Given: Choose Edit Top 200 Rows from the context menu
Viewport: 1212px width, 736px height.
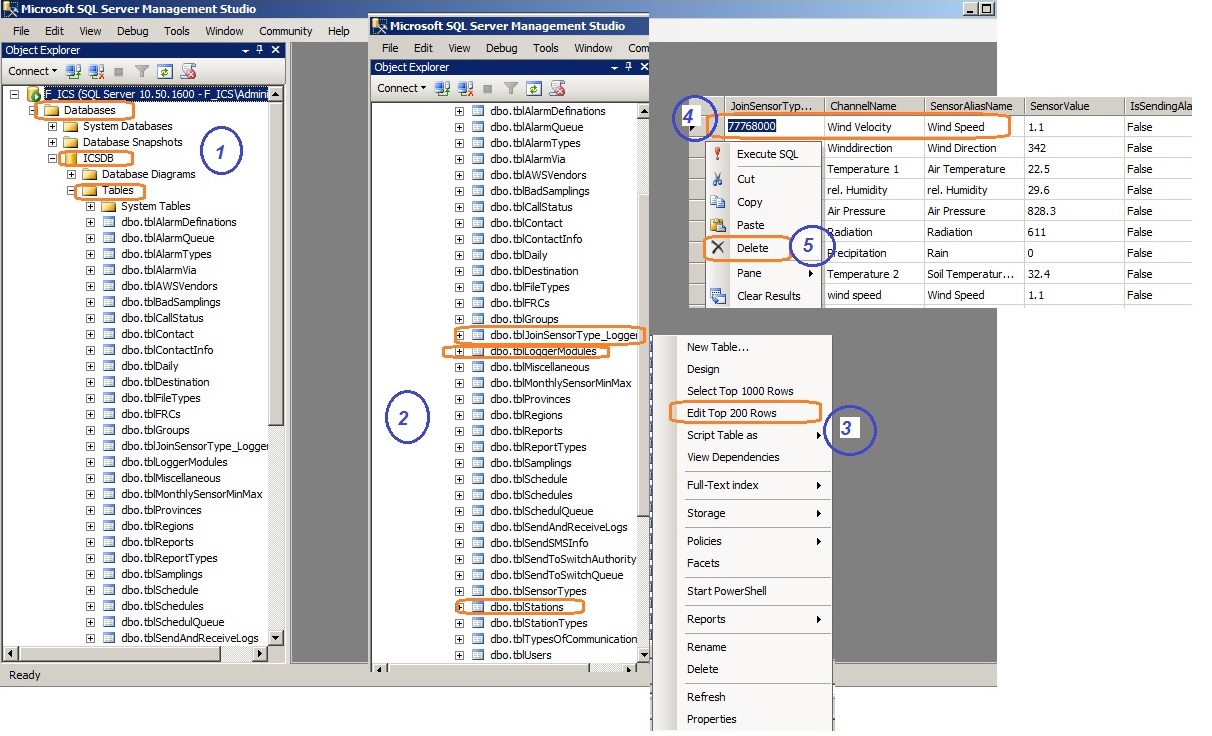Looking at the screenshot, I should tap(731, 413).
